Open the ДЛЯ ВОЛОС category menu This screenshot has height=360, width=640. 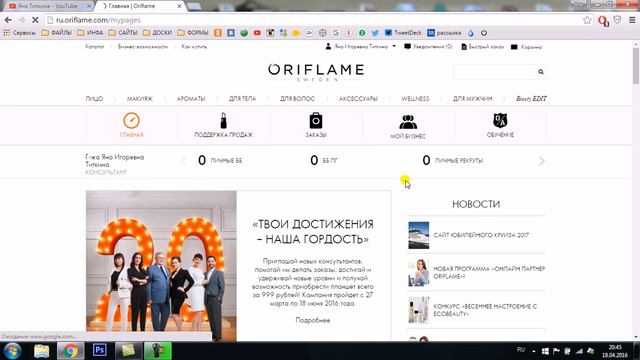[x=297, y=99]
